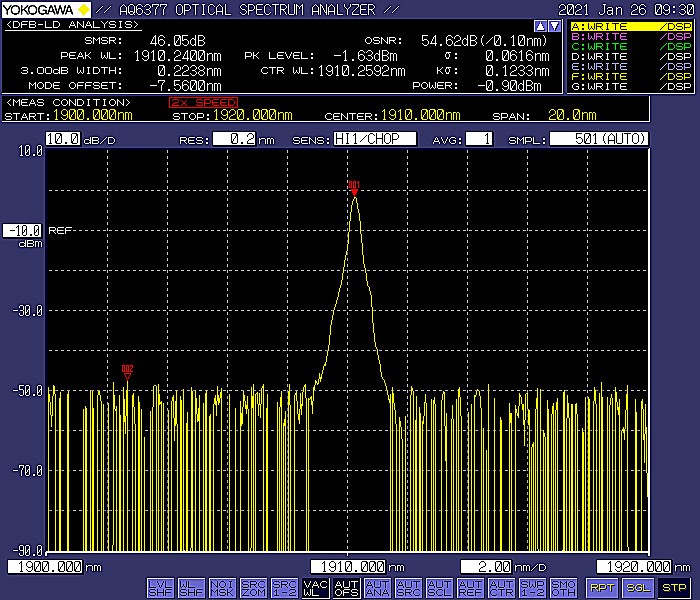The width and height of the screenshot is (700, 600).
Task: Click the AUT SCL auto scale icon
Action: pyautogui.click(x=439, y=587)
